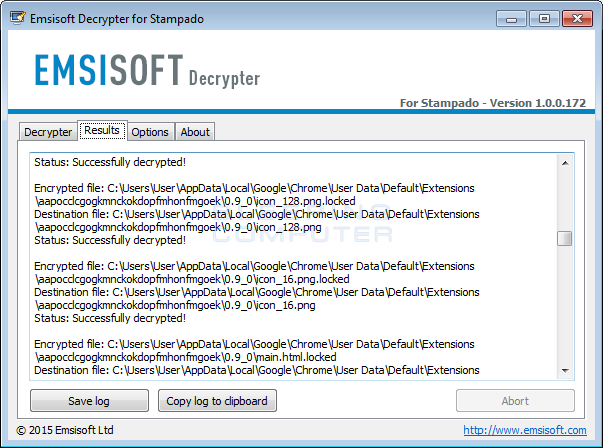Click the Save log button
This screenshot has width=603, height=448.
coord(89,401)
